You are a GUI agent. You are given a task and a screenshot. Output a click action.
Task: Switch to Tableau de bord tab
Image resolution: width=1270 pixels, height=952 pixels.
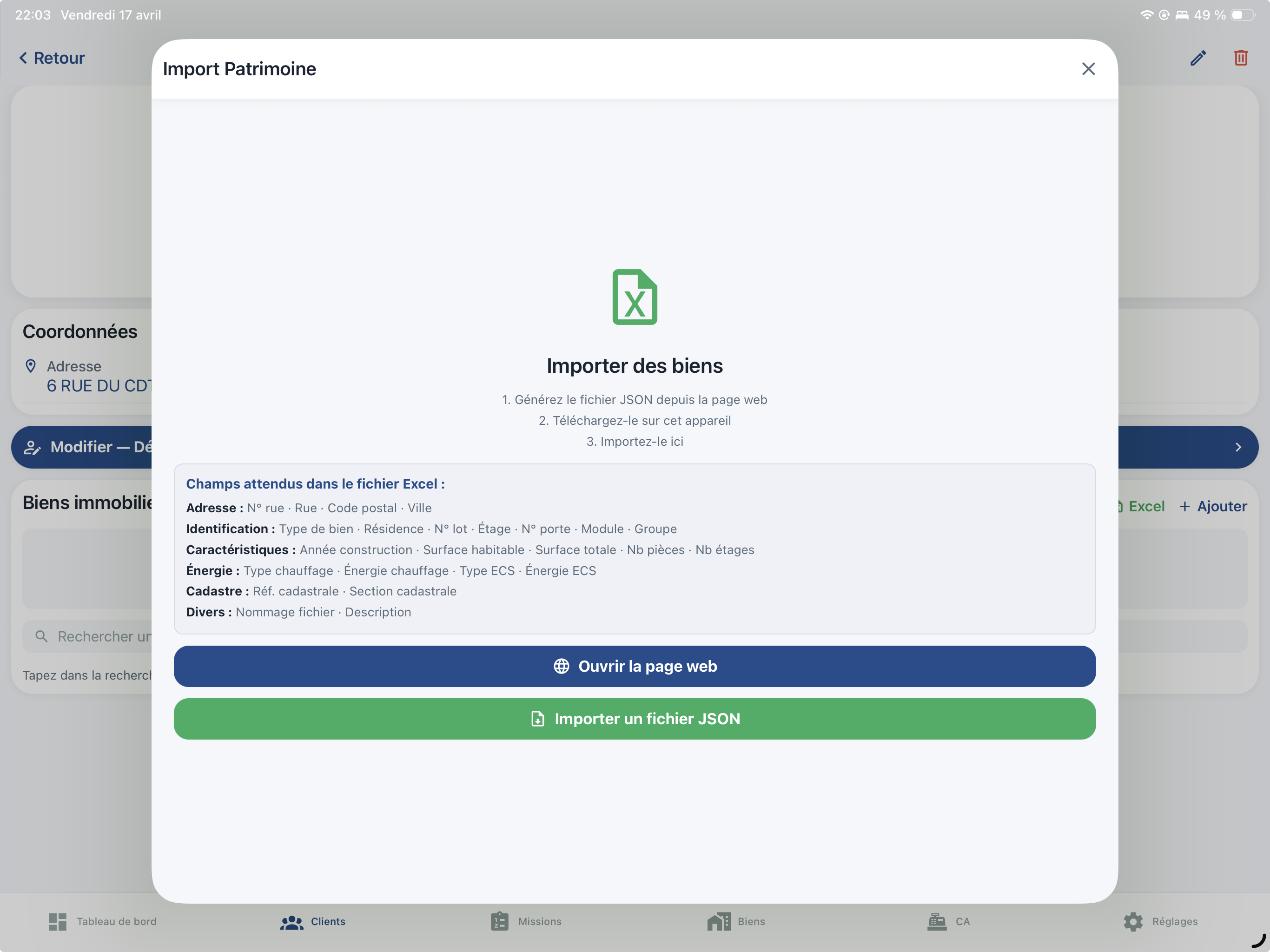(102, 922)
